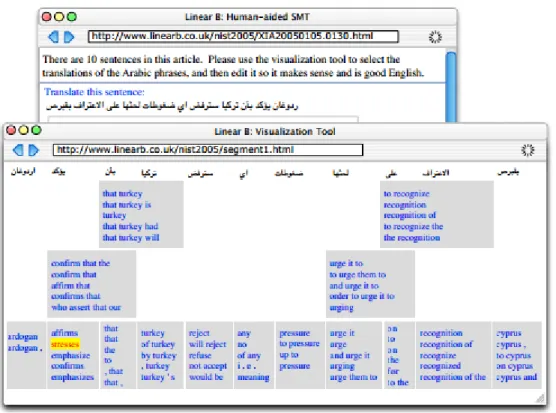This screenshot has height=413, width=556.
Task: Pick 'would be' option
Action: point(206,377)
